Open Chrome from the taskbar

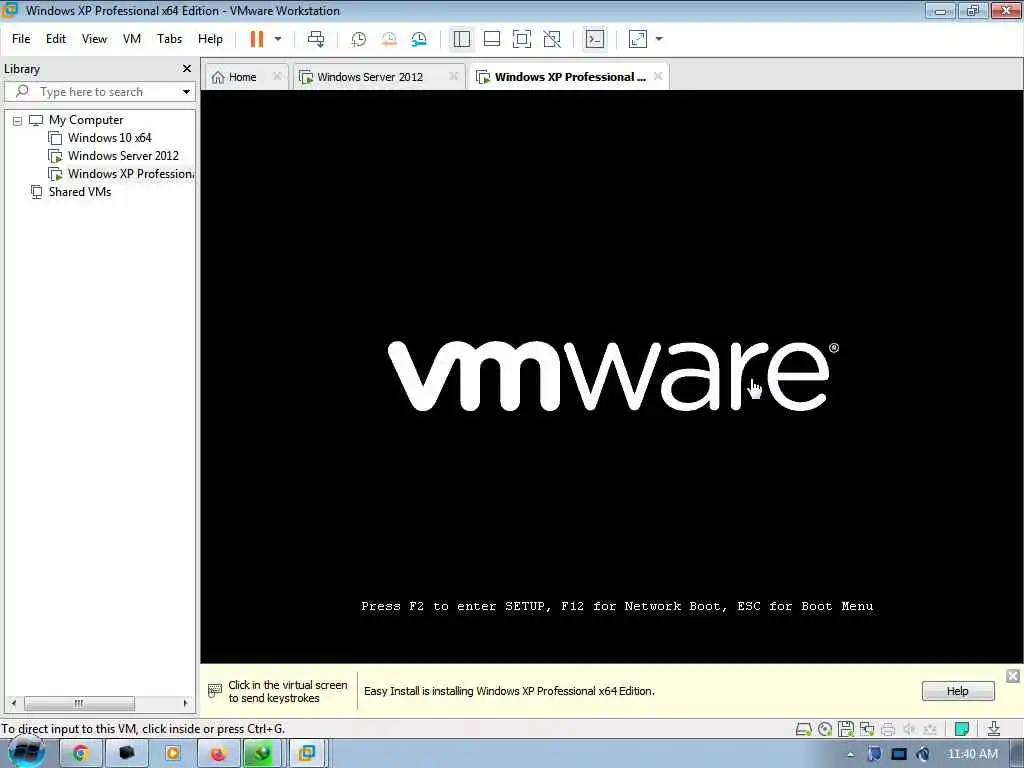point(80,754)
